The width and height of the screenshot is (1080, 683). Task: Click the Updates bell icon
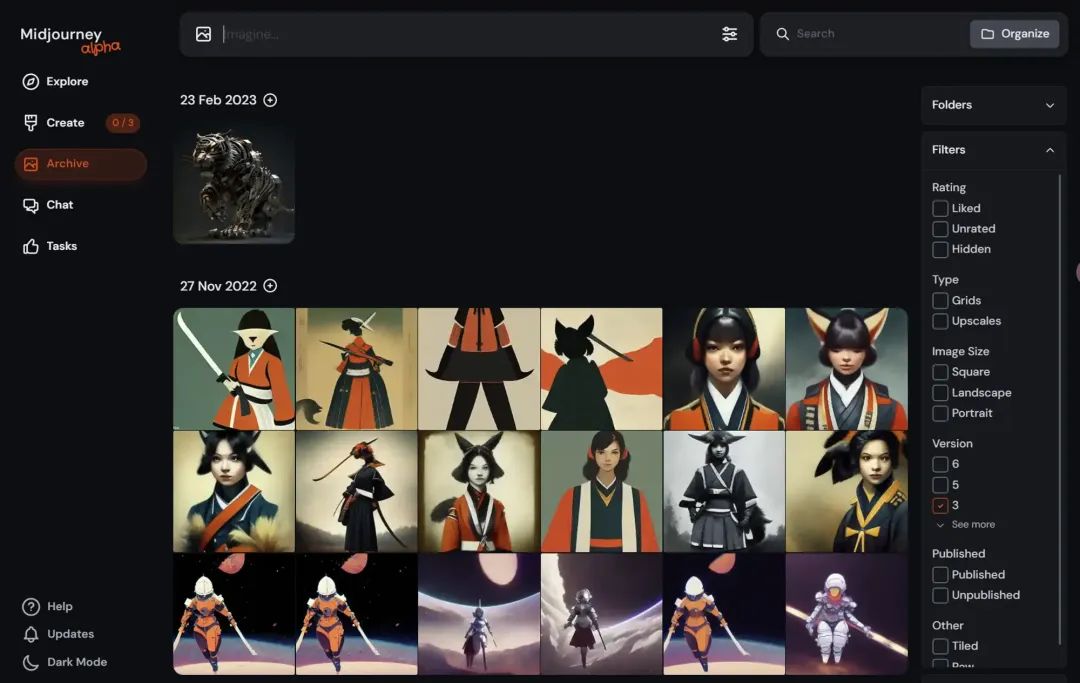(x=30, y=634)
